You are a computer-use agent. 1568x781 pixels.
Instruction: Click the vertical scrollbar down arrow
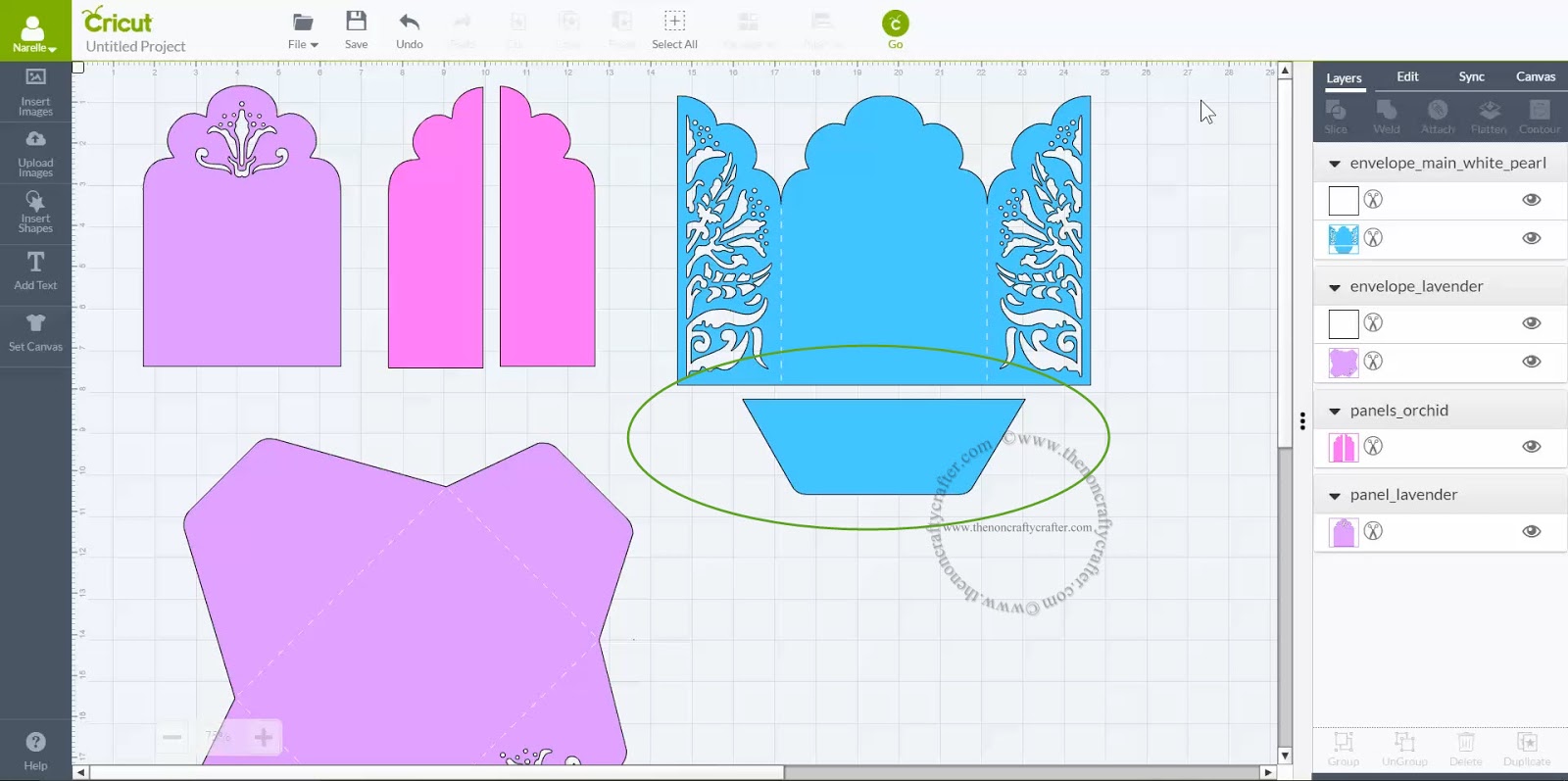tap(1285, 756)
